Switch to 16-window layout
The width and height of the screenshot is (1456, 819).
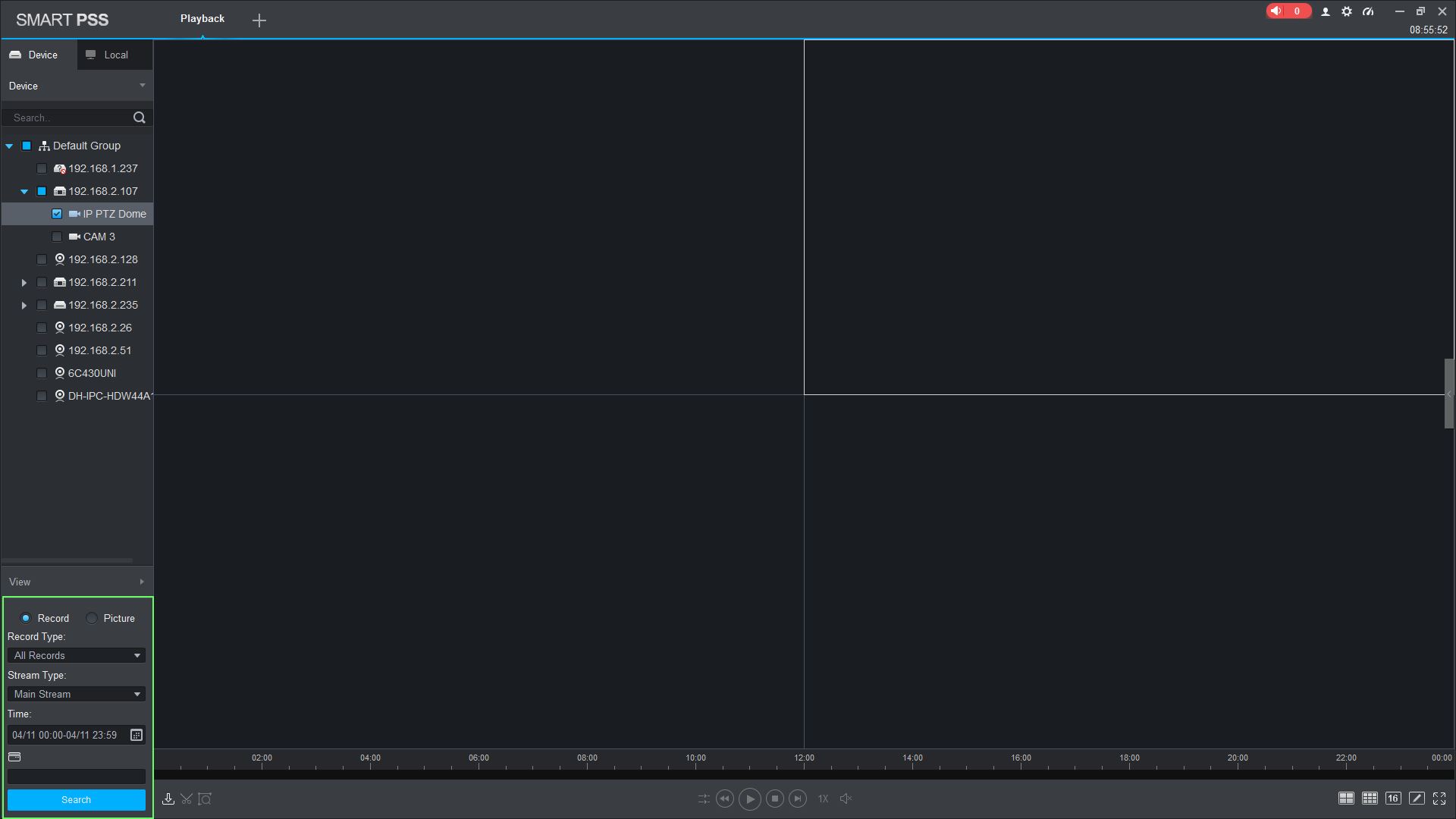click(1393, 799)
